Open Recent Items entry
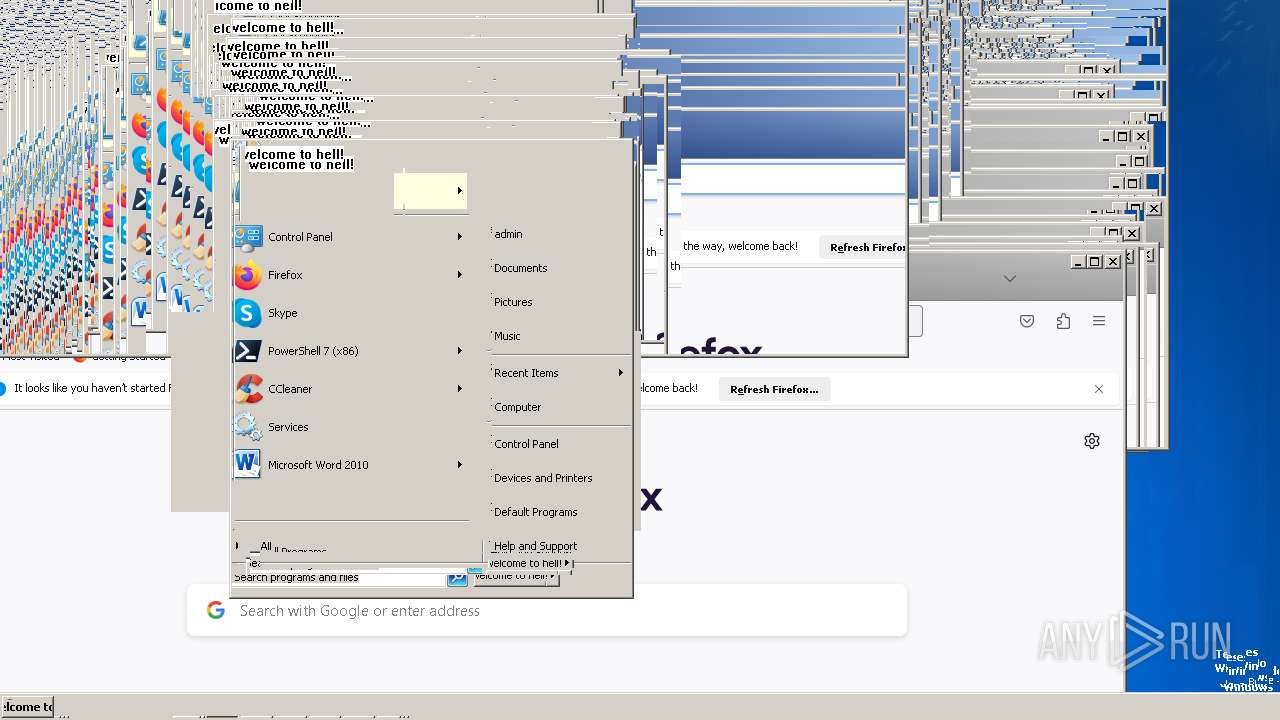 pos(526,373)
